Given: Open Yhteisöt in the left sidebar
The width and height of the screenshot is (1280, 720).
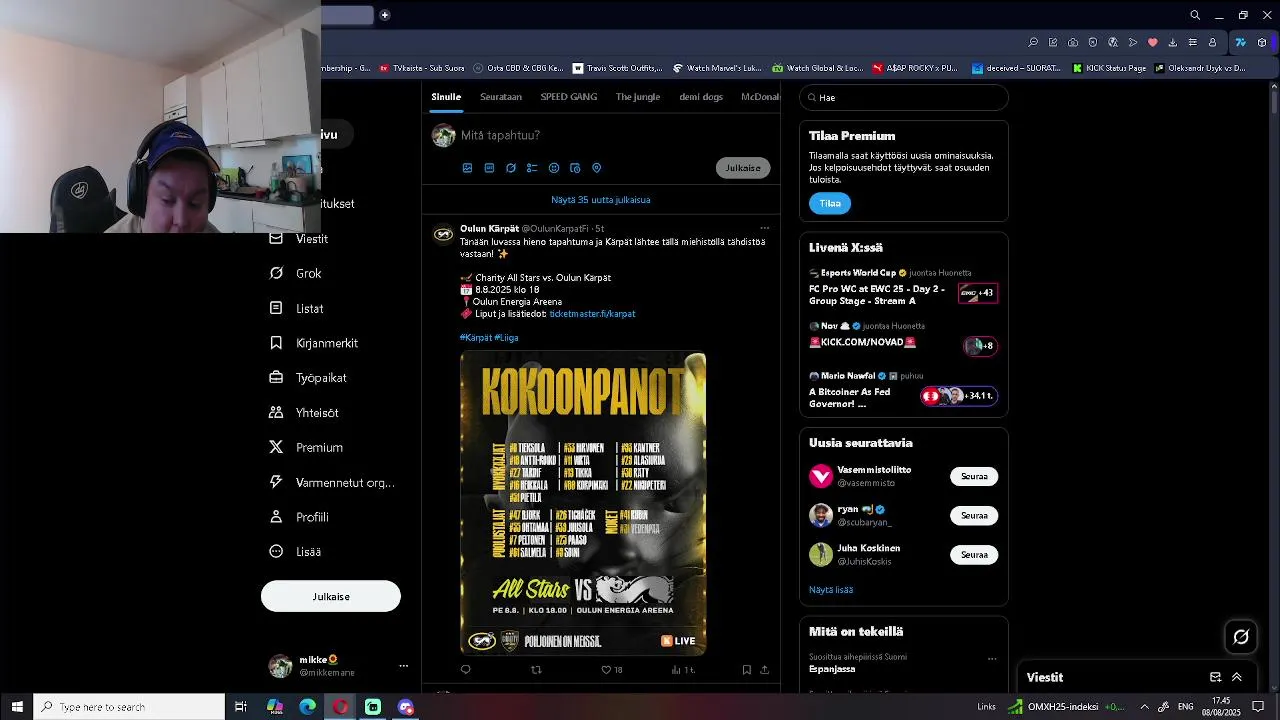Looking at the screenshot, I should pos(304,413).
